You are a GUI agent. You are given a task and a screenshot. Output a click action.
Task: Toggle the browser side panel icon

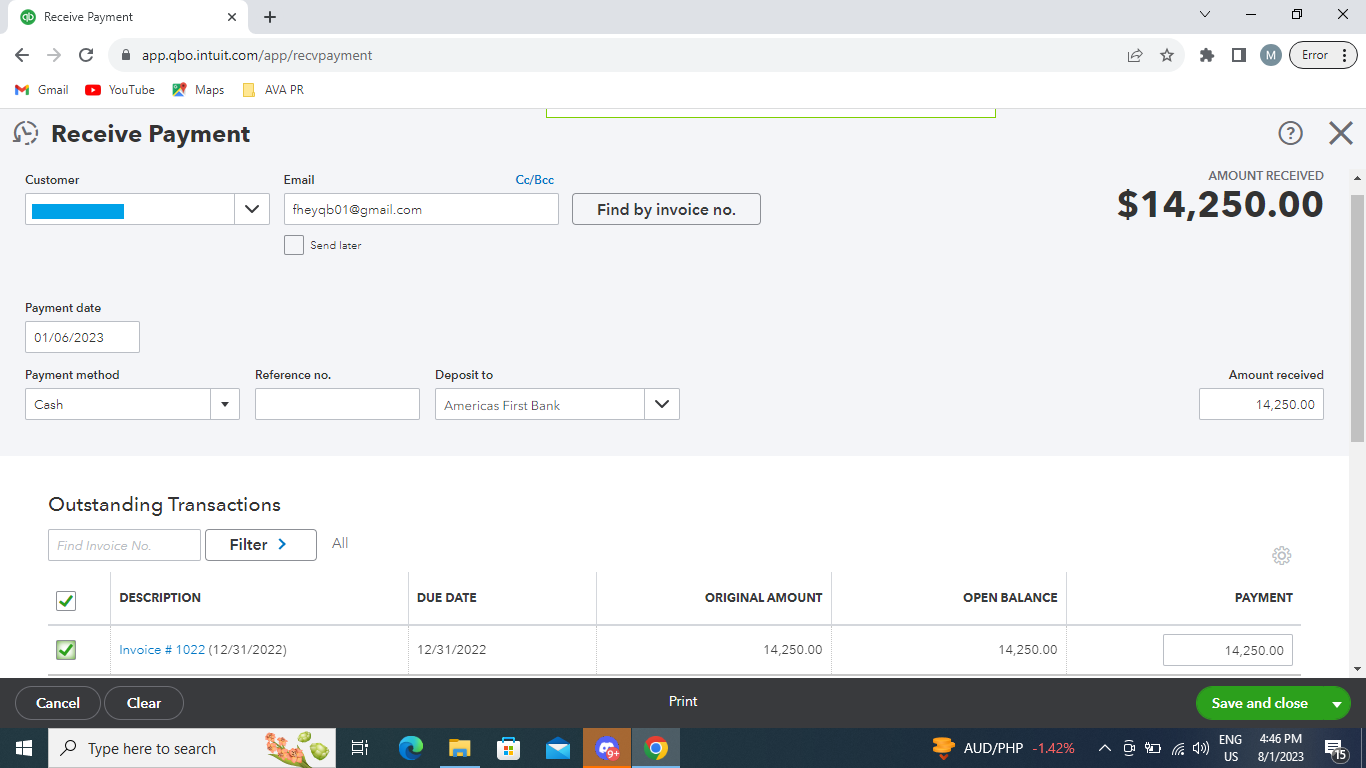pyautogui.click(x=1239, y=55)
